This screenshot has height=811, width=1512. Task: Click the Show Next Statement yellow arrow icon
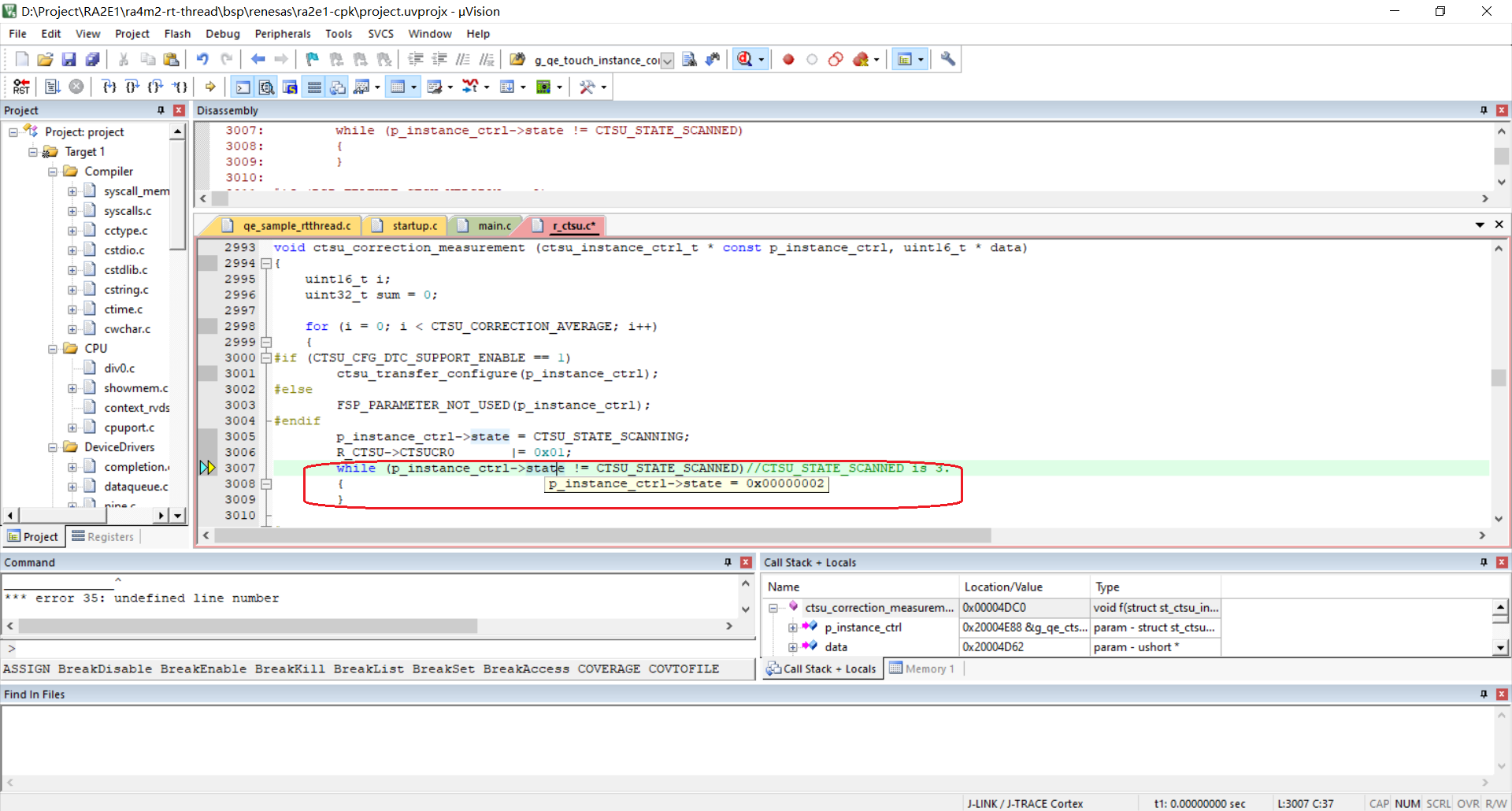click(210, 87)
